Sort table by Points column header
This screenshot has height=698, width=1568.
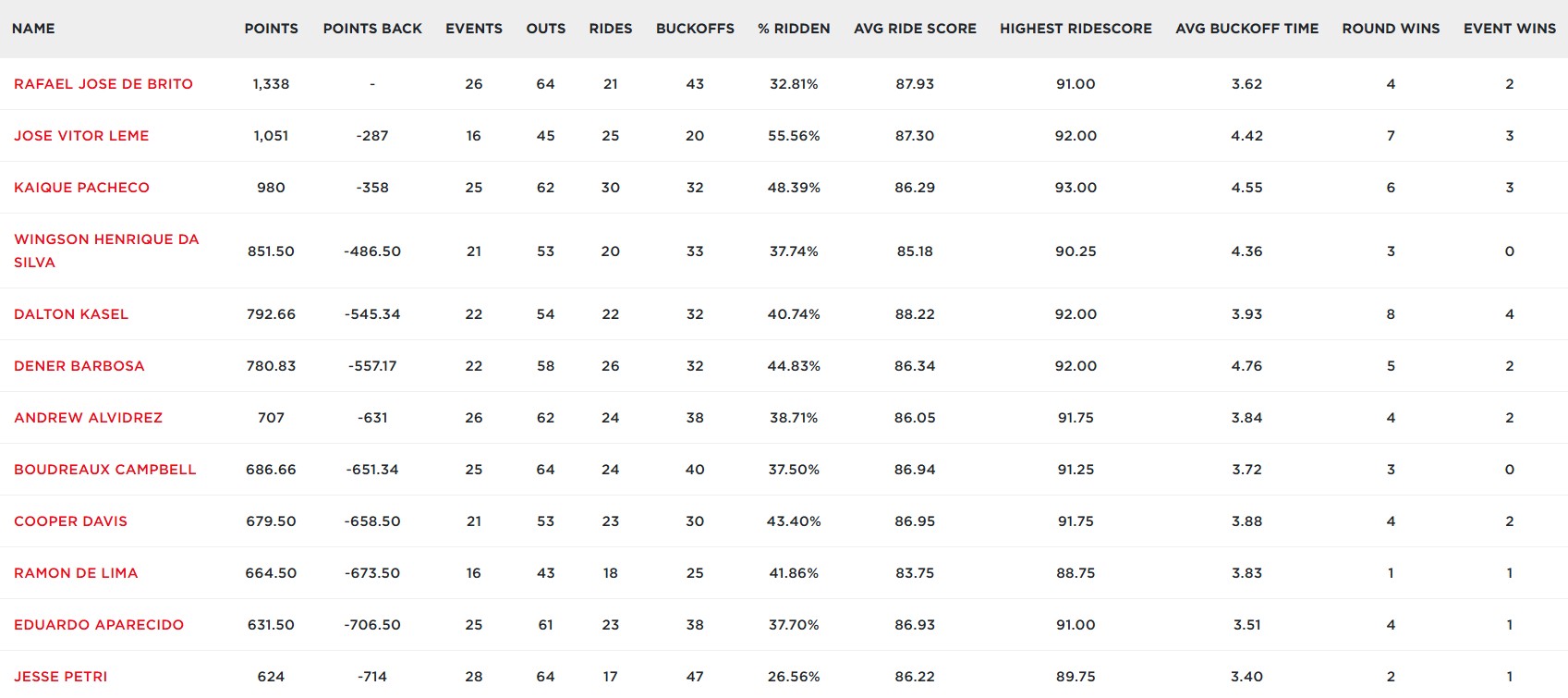click(x=271, y=29)
